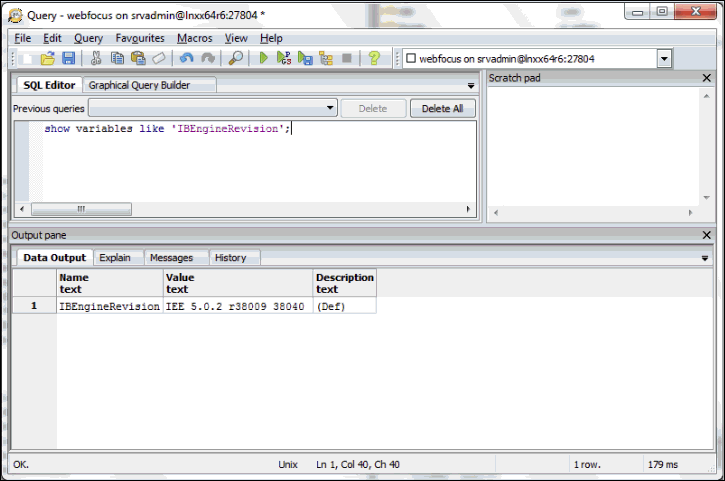Open help with the question mark icon

point(374,58)
